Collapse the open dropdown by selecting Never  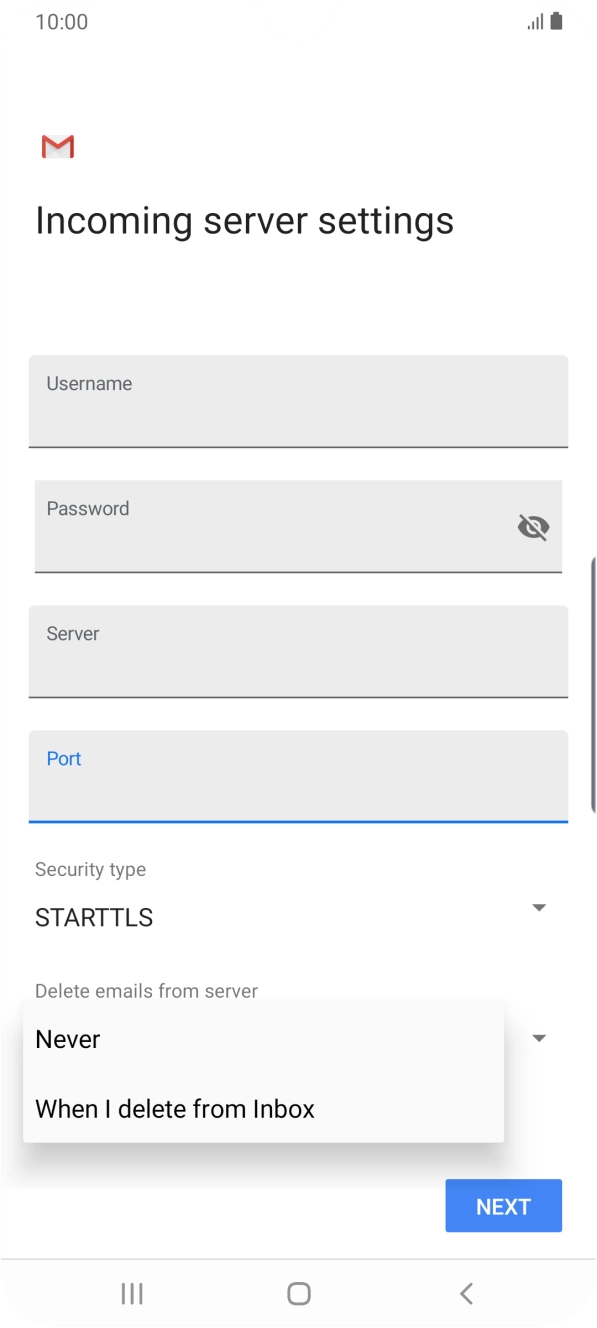click(67, 1039)
